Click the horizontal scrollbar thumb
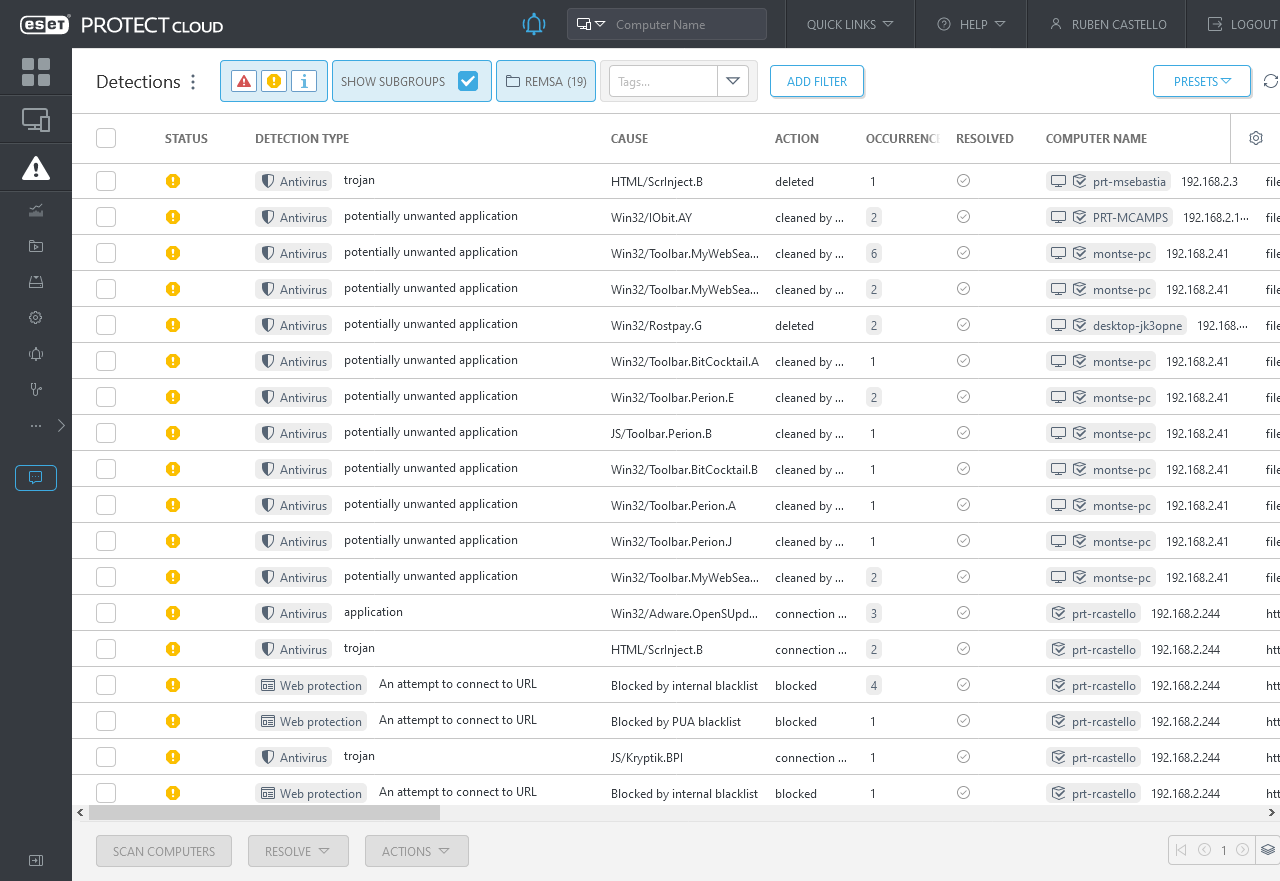The height and width of the screenshot is (881, 1280). pyautogui.click(x=264, y=813)
